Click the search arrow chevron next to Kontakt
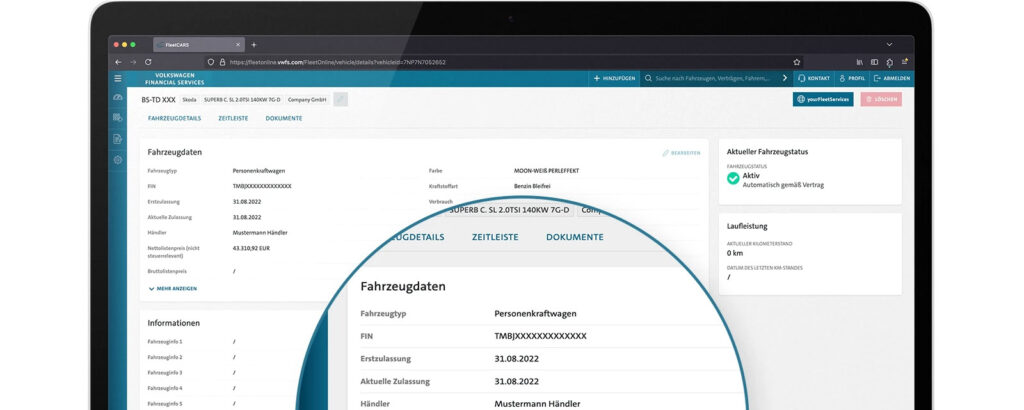Screen dimensions: 1024x410 (x=785, y=78)
